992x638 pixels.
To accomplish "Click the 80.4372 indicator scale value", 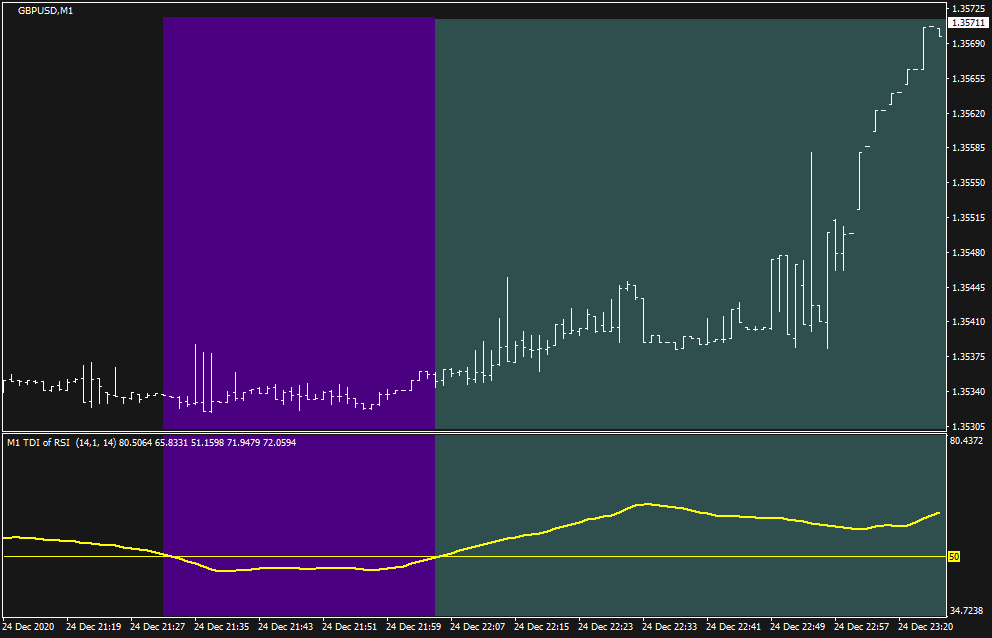I will point(967,441).
